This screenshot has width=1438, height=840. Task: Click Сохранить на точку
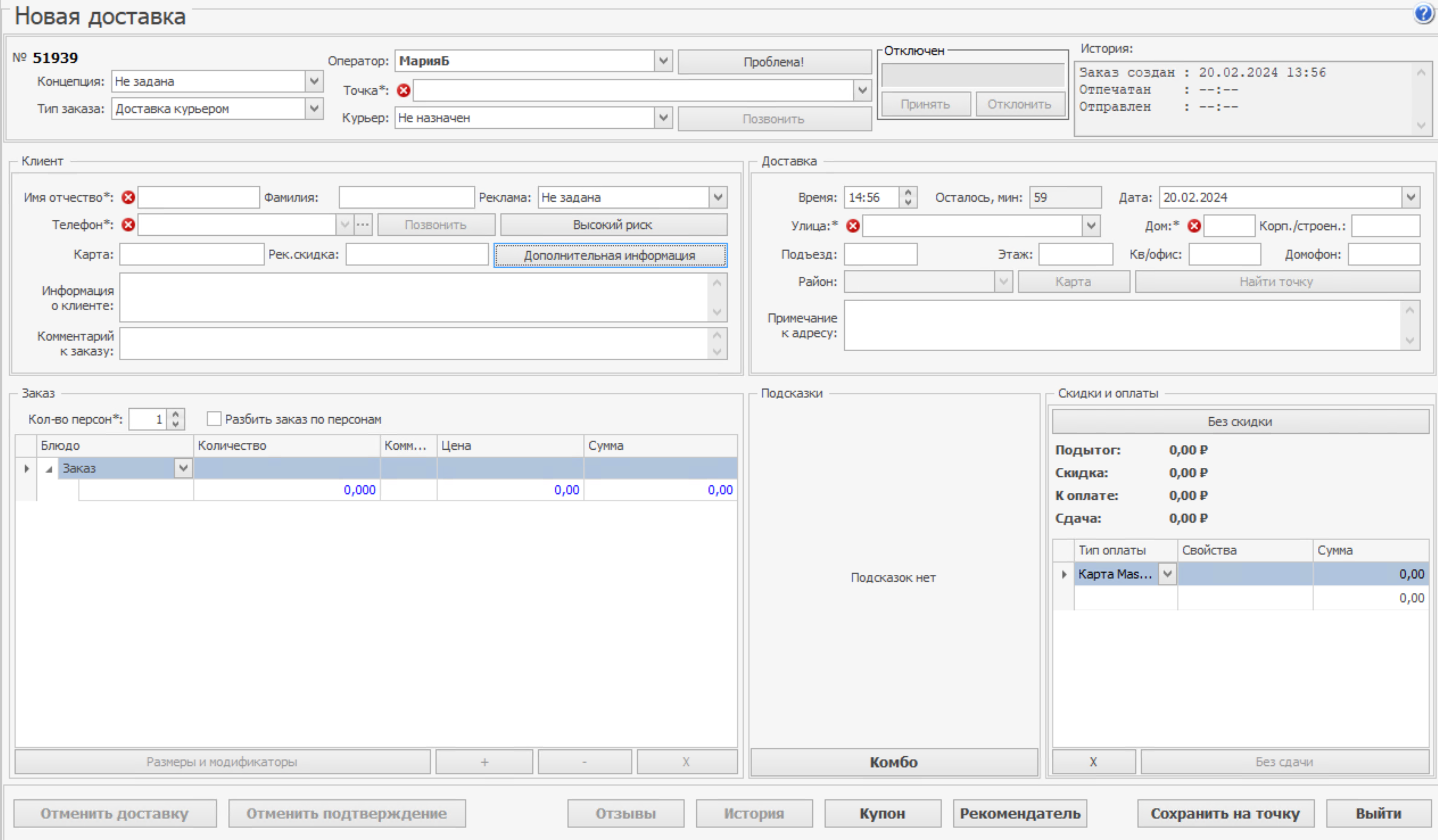[1225, 814]
